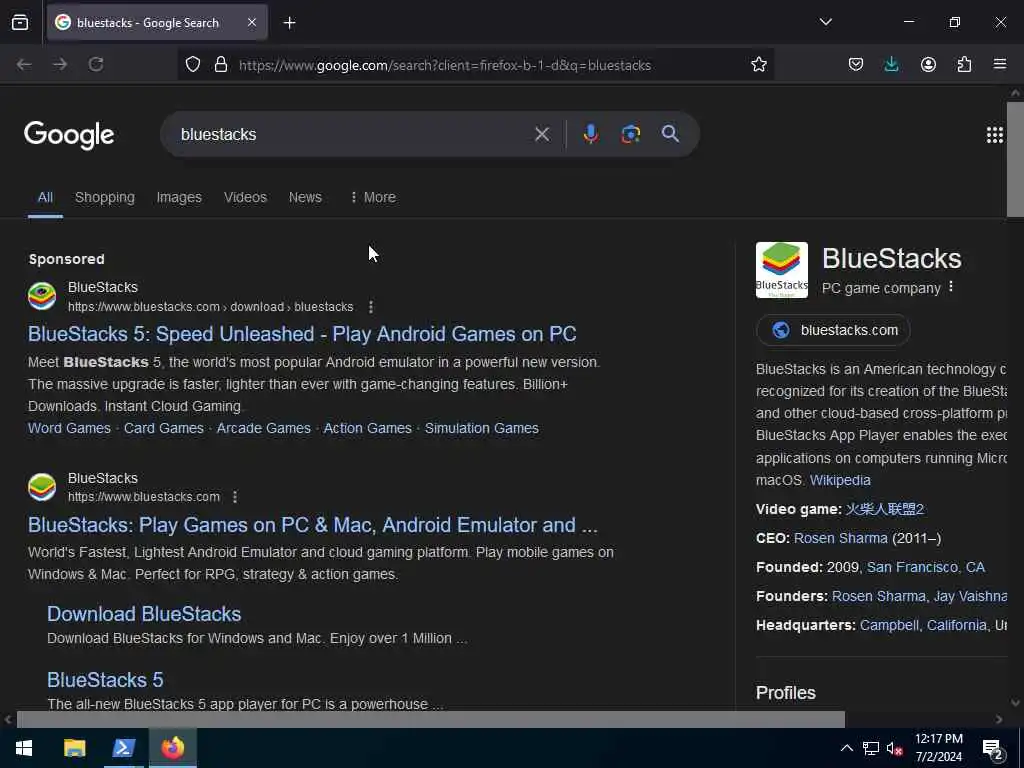Open BlueStacks 5: Speed Unleashed ad link
1024x768 pixels.
[x=302, y=334]
